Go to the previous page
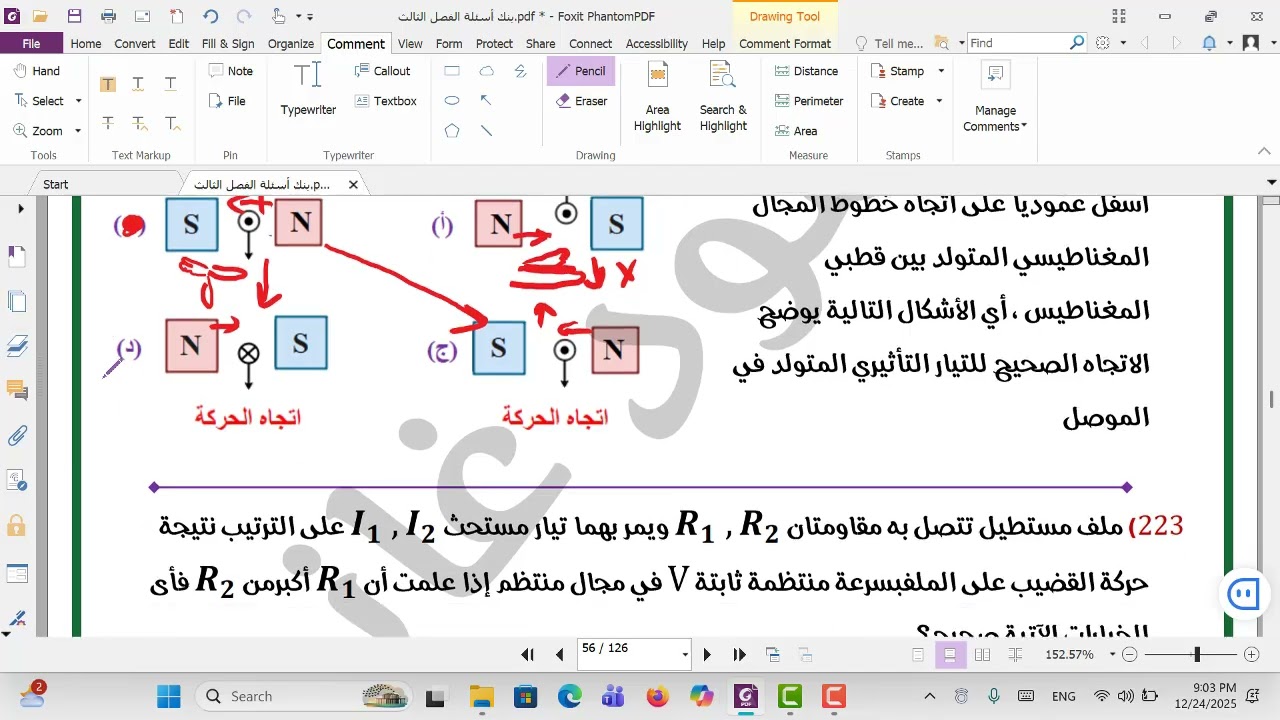Viewport: 1280px width, 720px height. click(x=559, y=655)
